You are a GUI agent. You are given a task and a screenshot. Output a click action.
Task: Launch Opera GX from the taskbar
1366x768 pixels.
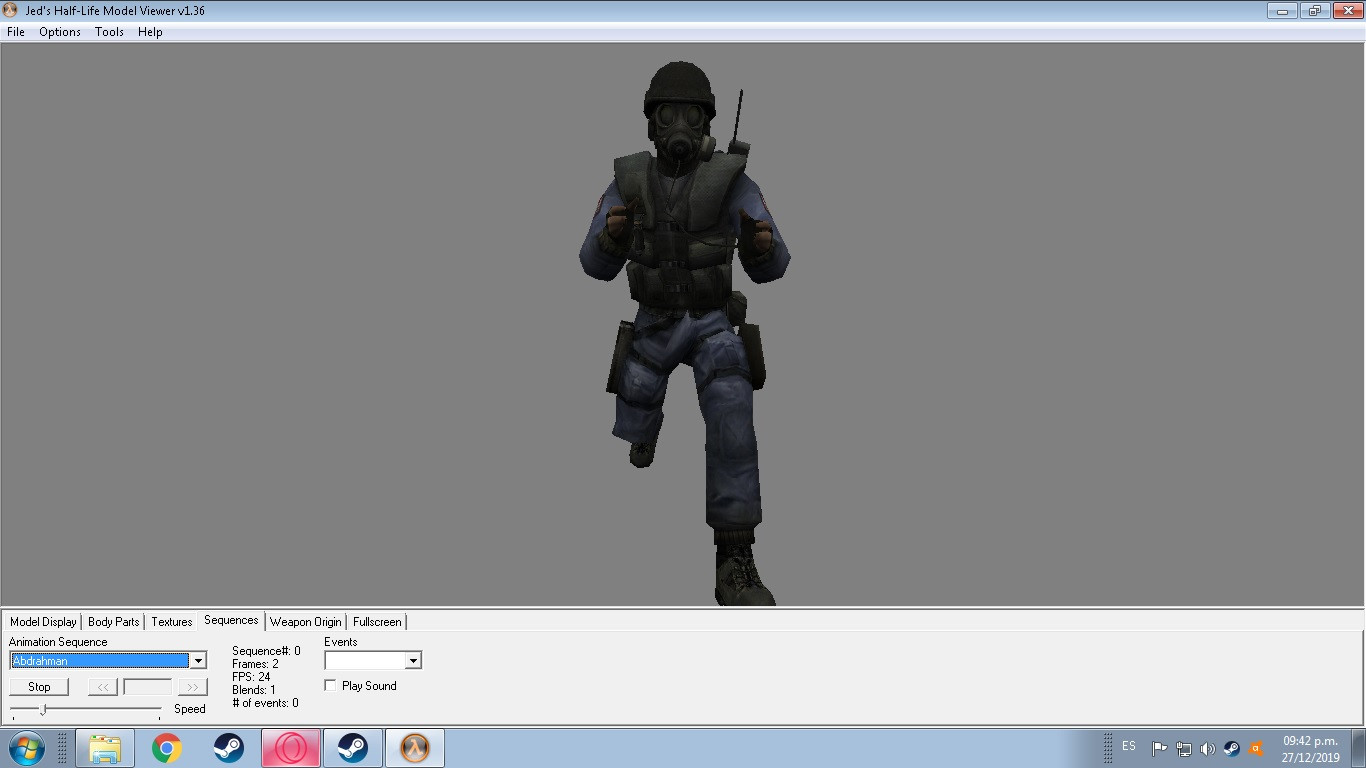click(291, 747)
